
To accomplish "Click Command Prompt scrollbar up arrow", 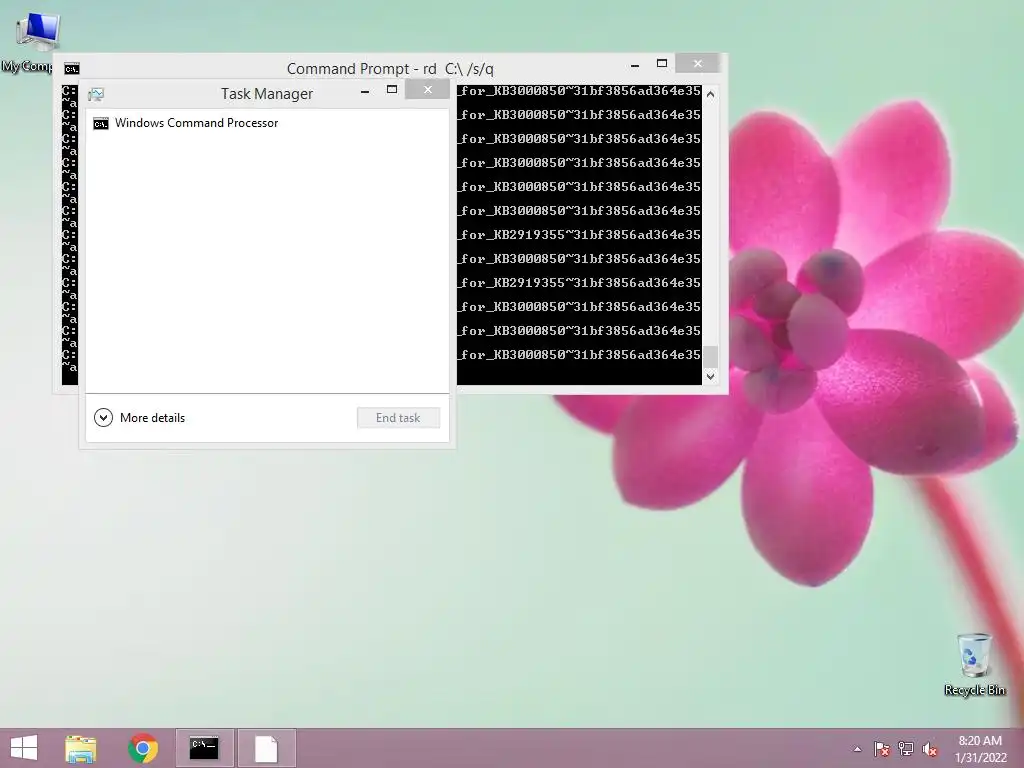I will click(711, 94).
